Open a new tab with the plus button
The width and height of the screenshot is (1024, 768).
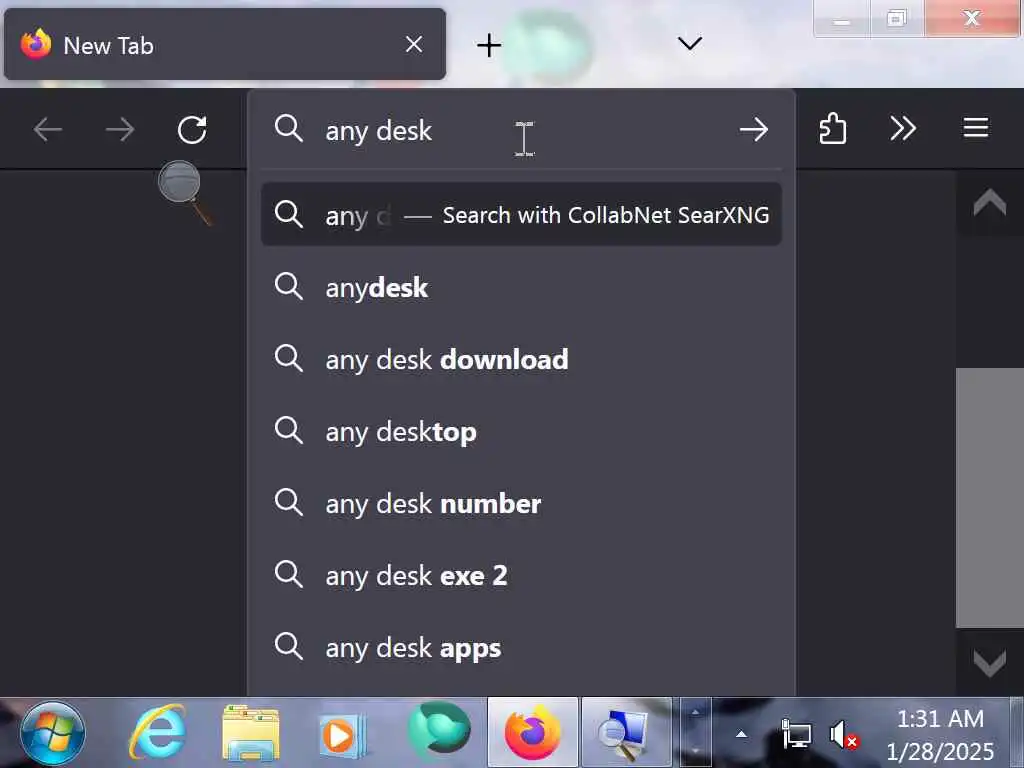pyautogui.click(x=489, y=45)
